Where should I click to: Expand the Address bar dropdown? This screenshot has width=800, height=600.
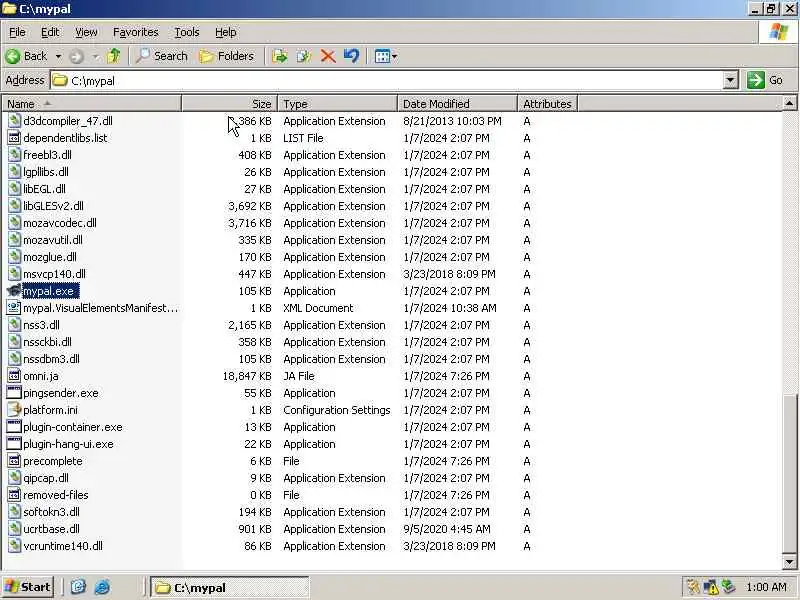730,80
